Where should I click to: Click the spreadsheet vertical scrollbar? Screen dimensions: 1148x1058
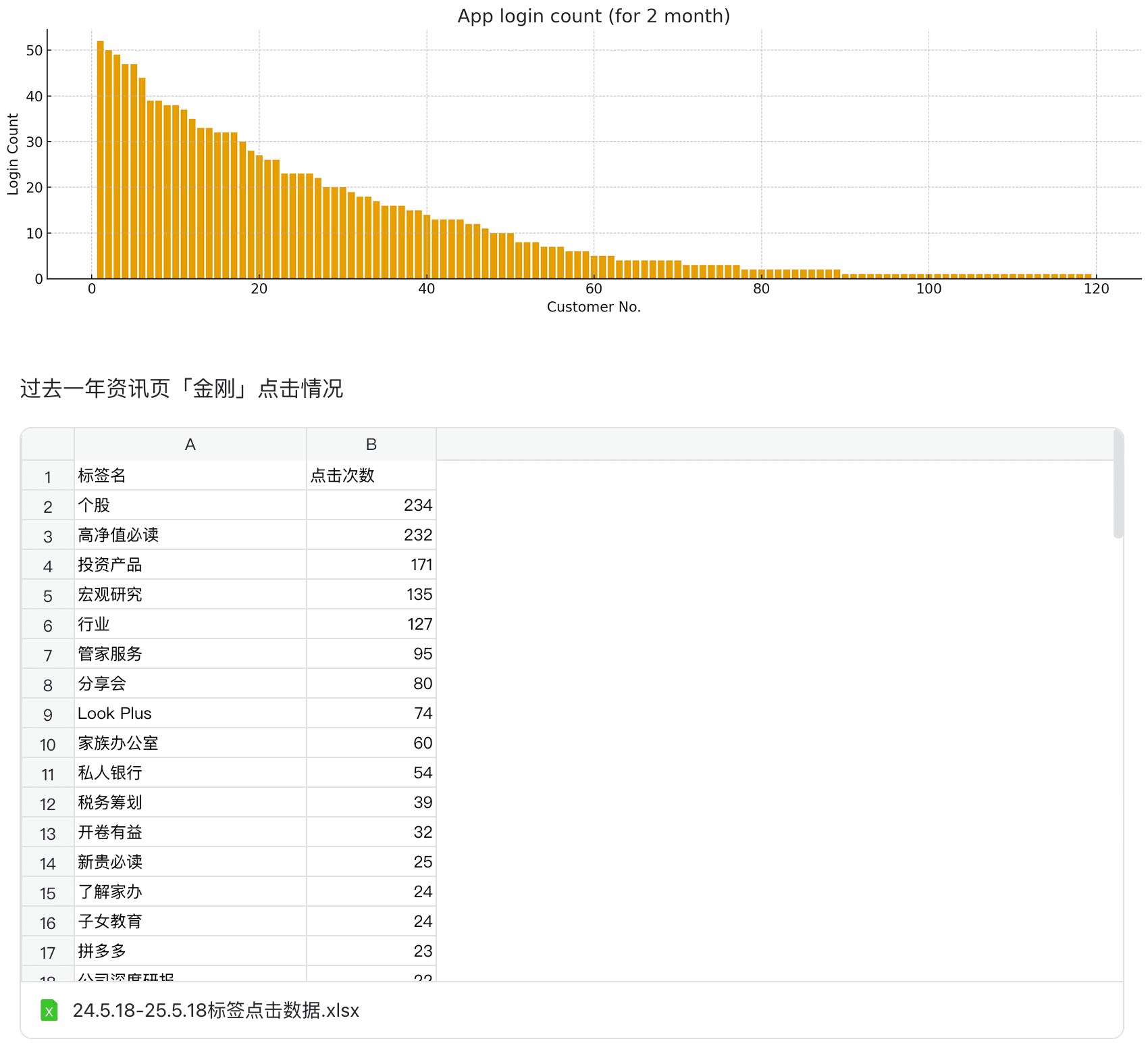(x=1118, y=485)
